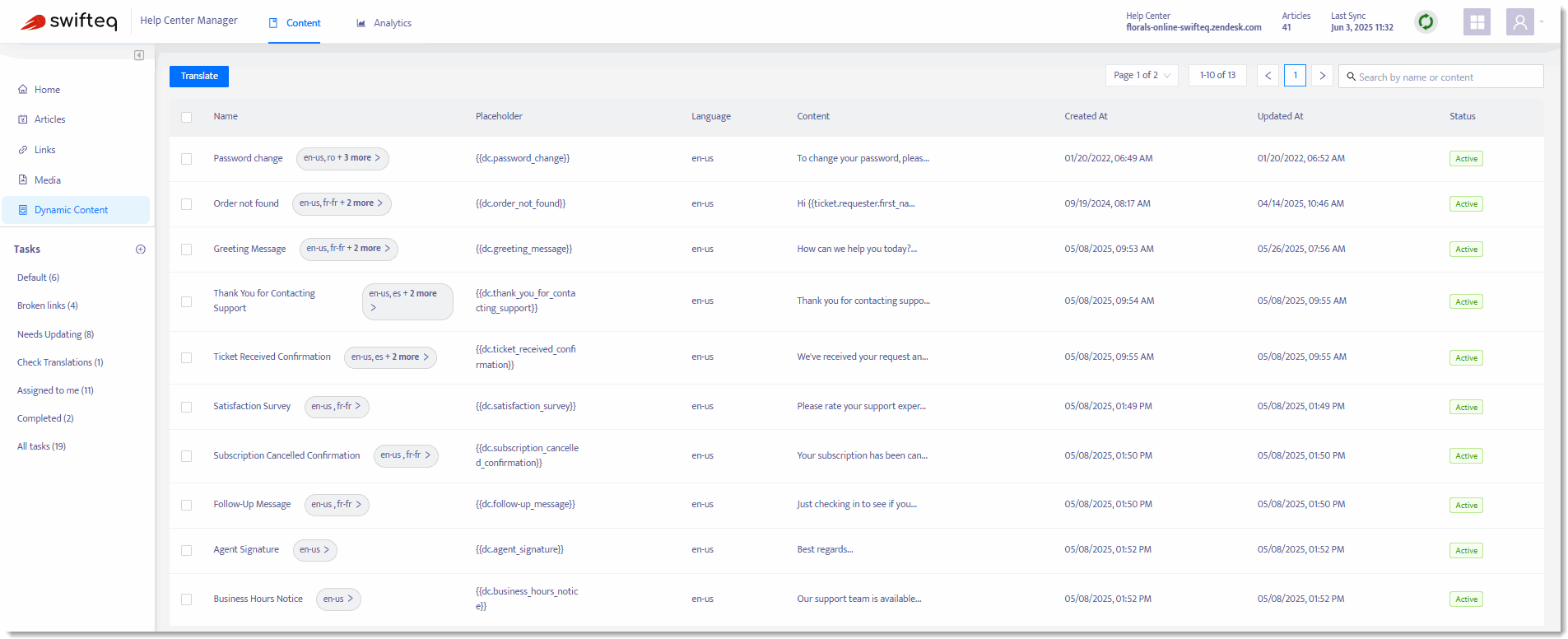
Task: Go to previous page arrow
Action: 1268,76
